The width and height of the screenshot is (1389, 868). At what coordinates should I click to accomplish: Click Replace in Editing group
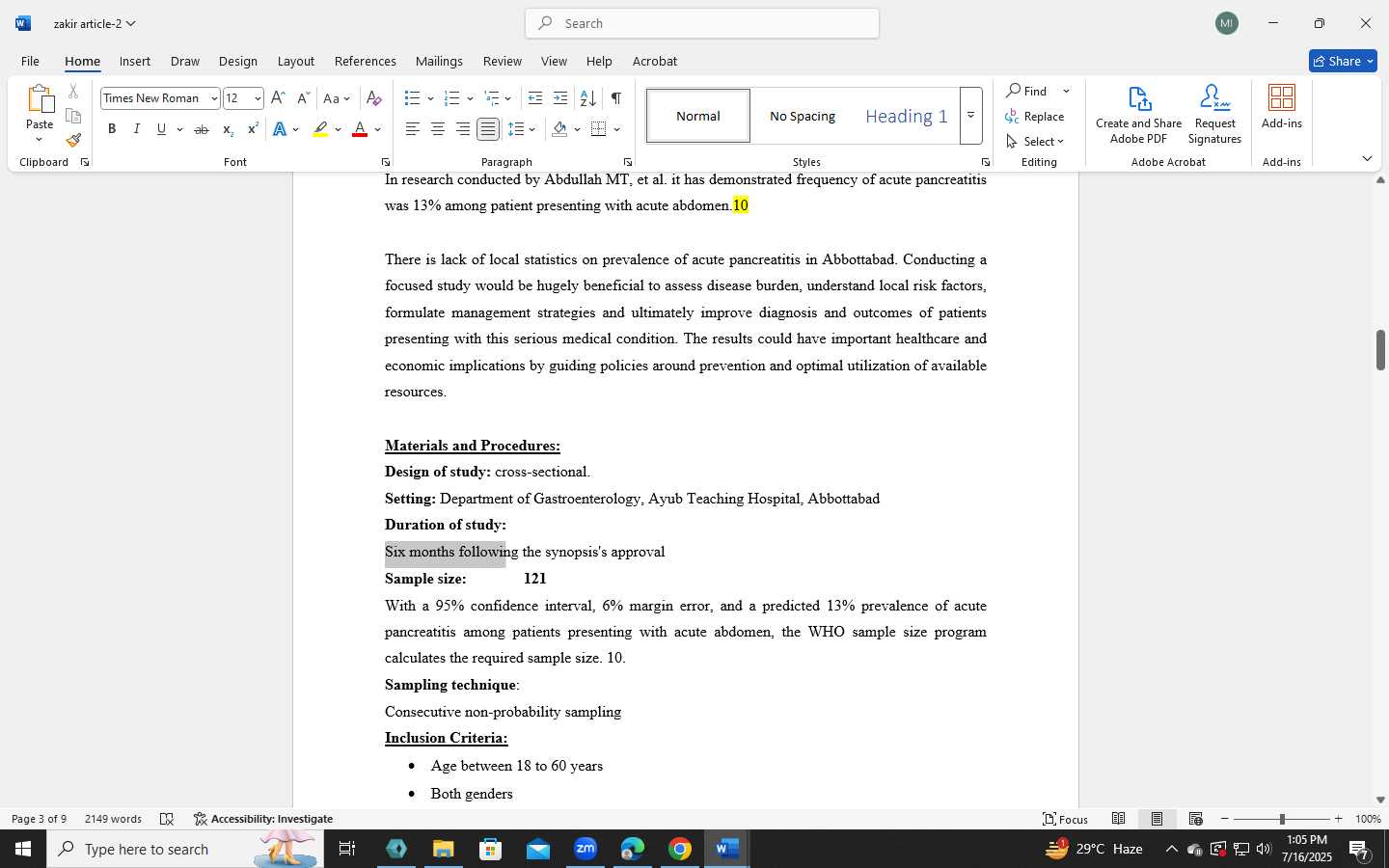[x=1035, y=116]
